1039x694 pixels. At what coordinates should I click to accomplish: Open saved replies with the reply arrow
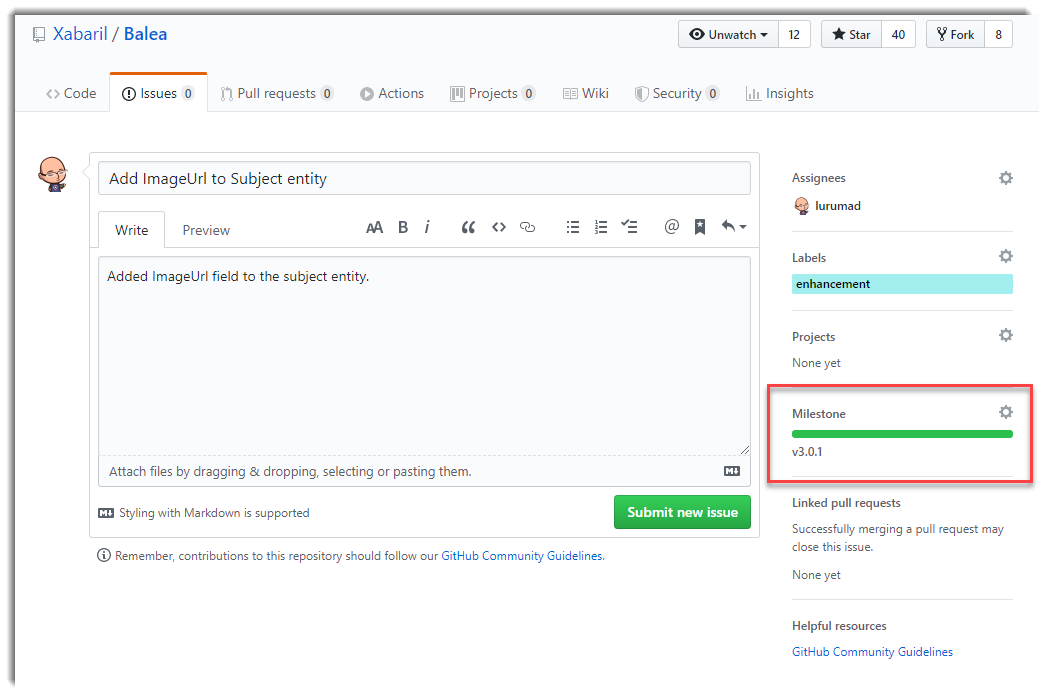(x=734, y=227)
